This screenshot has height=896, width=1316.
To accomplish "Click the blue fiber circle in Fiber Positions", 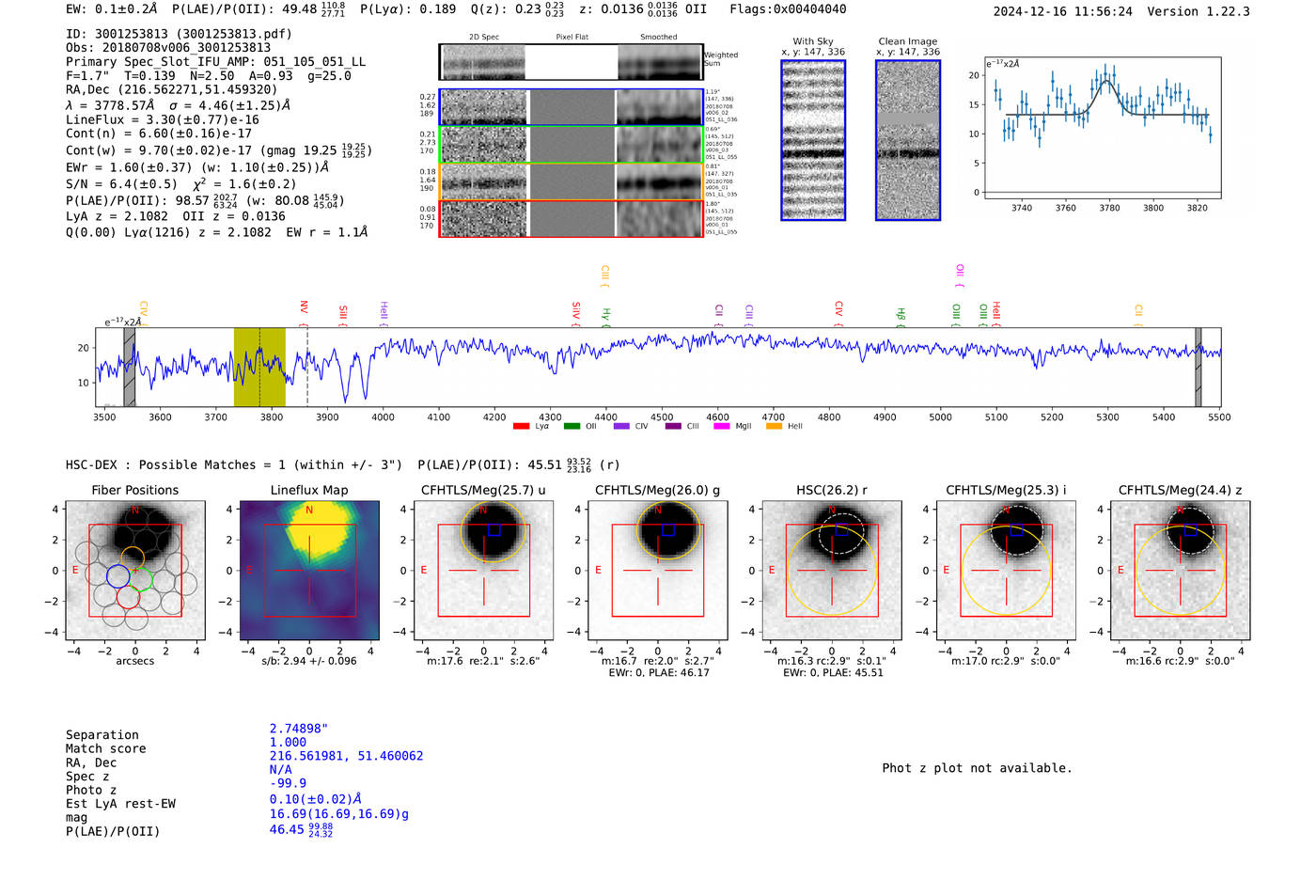I will coord(117,576).
